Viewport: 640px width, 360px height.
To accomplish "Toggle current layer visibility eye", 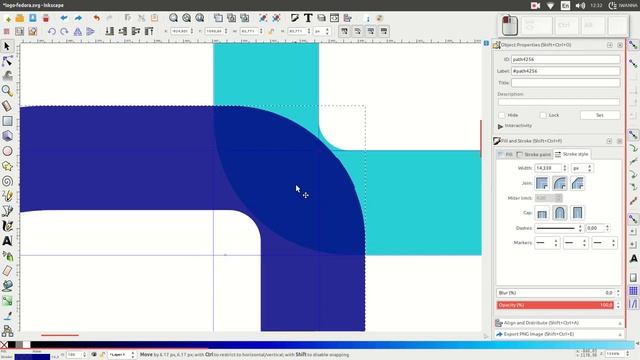I will [94, 355].
